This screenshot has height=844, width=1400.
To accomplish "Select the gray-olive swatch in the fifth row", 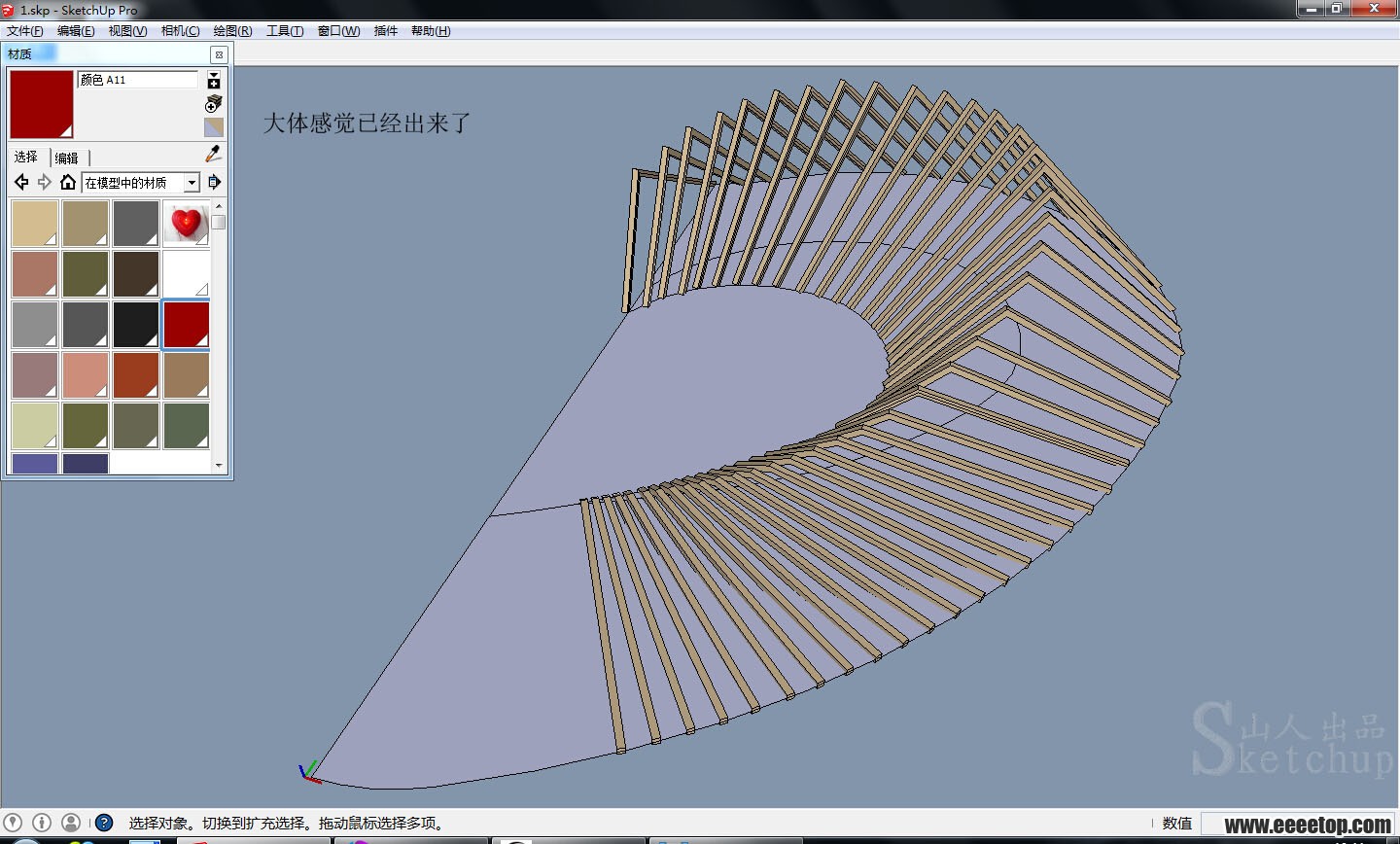I will [x=136, y=426].
